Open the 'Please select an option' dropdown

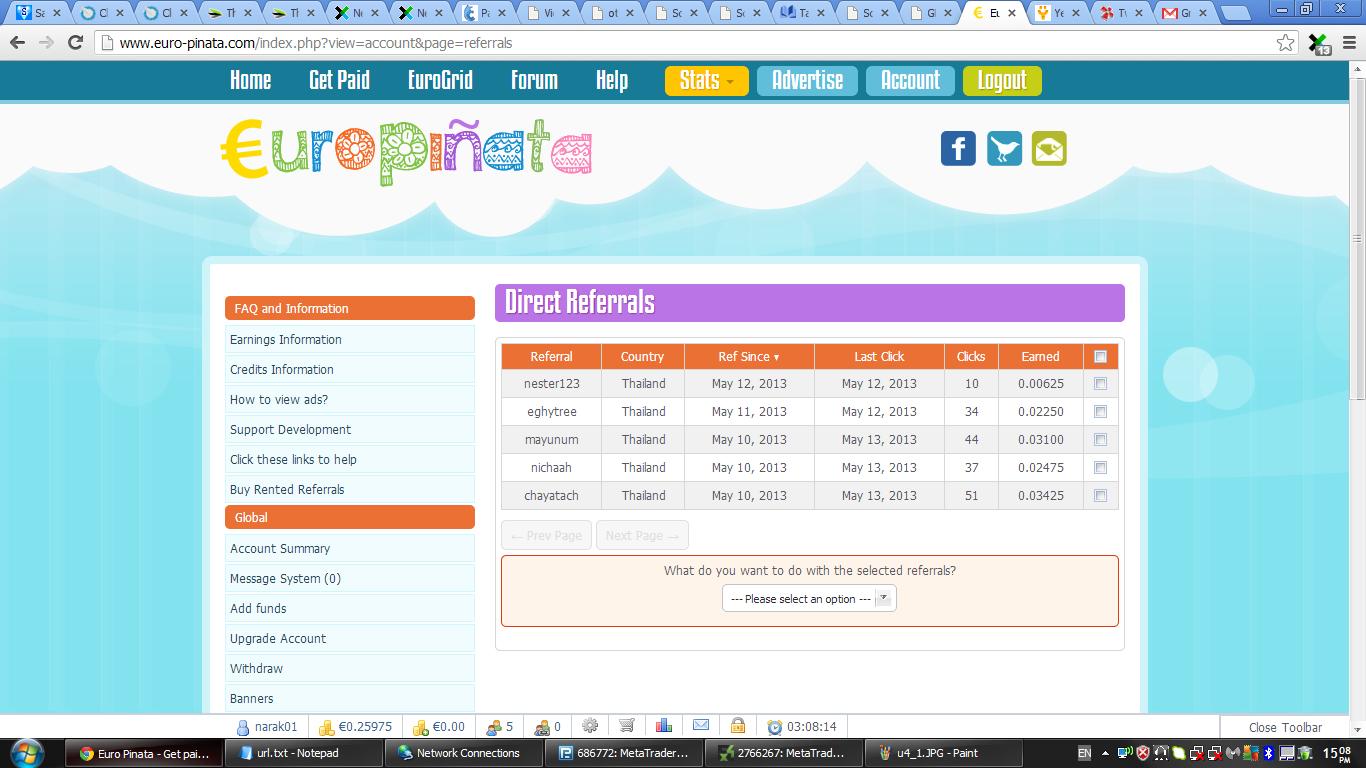(809, 598)
